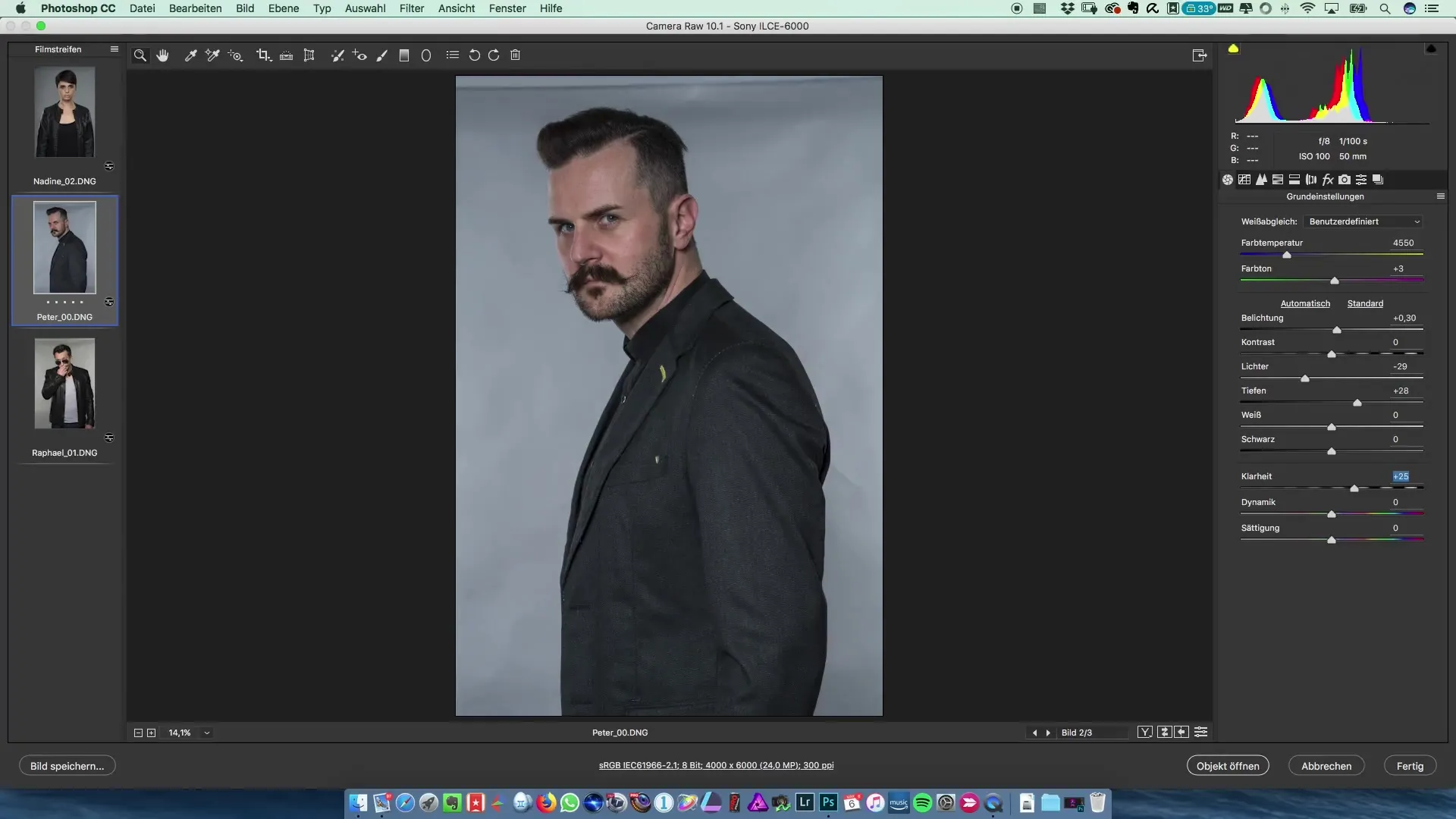
Task: Select the Peter_00.DNG thumbnail
Action: point(64,247)
